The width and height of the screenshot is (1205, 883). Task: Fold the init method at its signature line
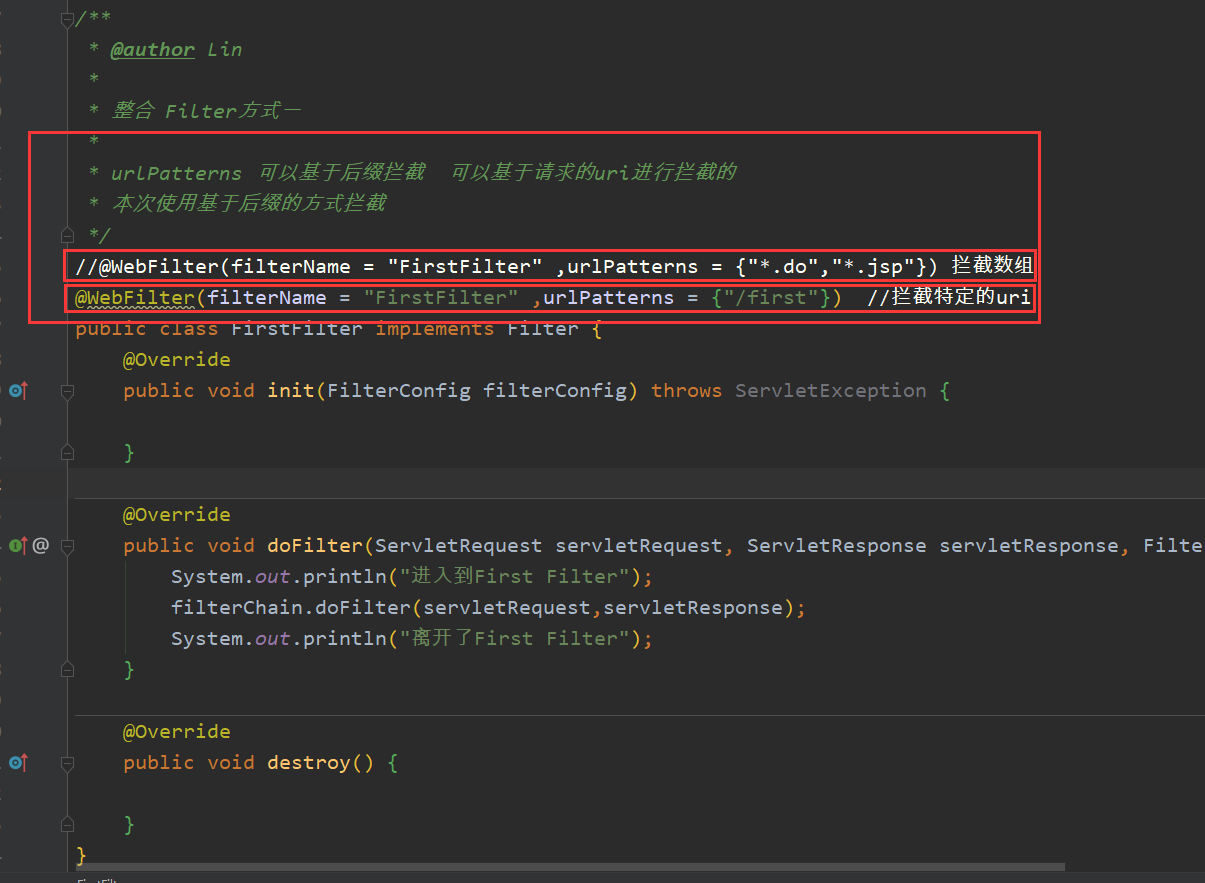[x=67, y=391]
